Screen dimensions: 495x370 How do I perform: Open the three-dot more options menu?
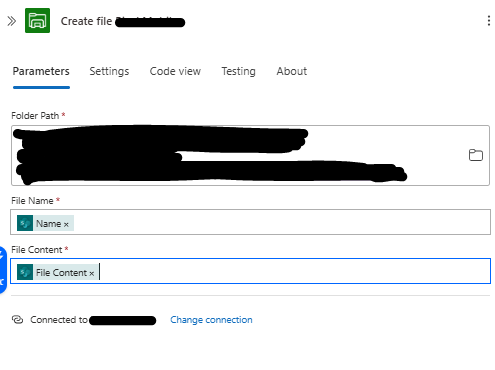(489, 21)
